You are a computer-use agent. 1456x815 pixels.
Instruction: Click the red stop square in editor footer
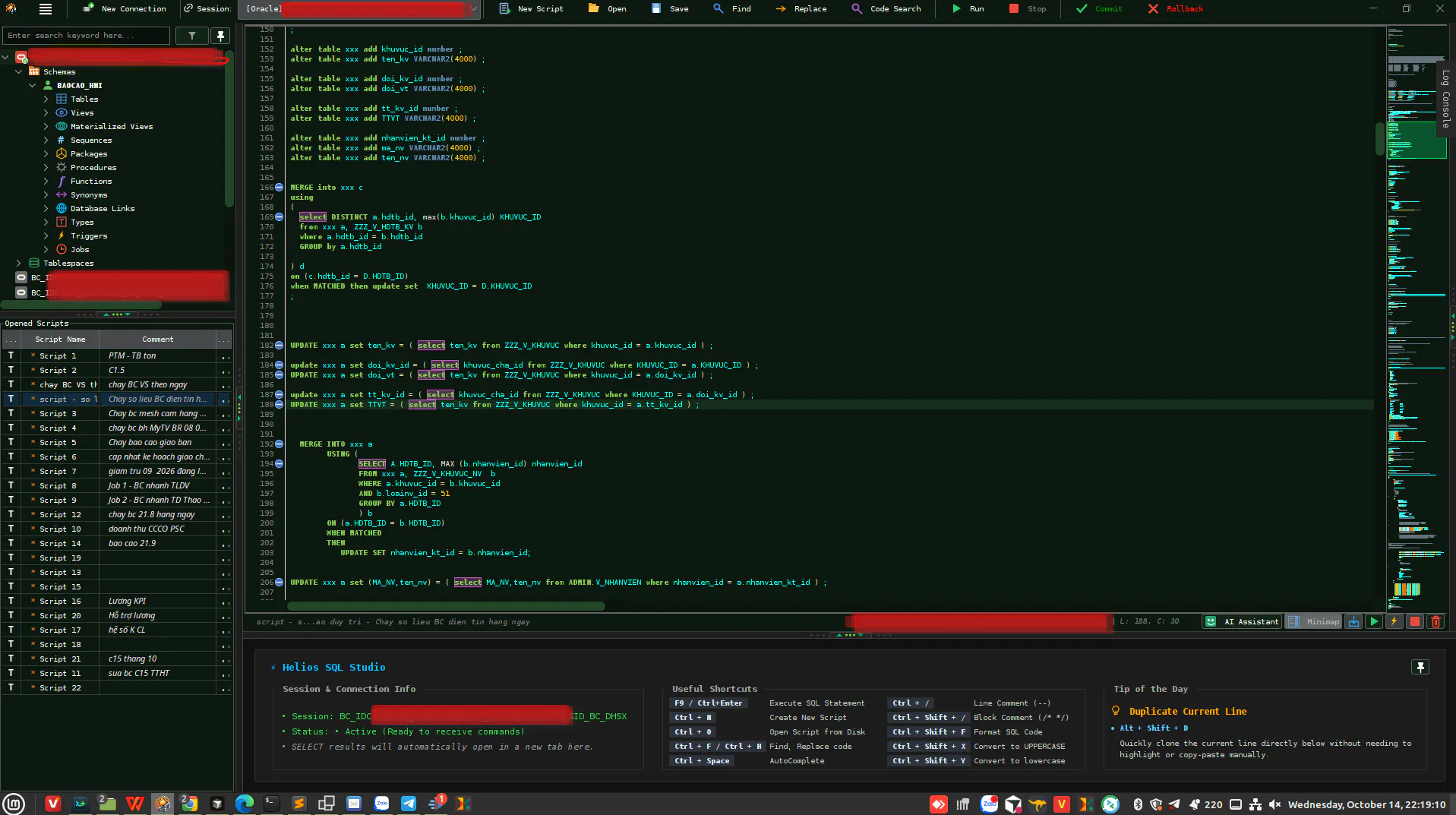click(1415, 621)
